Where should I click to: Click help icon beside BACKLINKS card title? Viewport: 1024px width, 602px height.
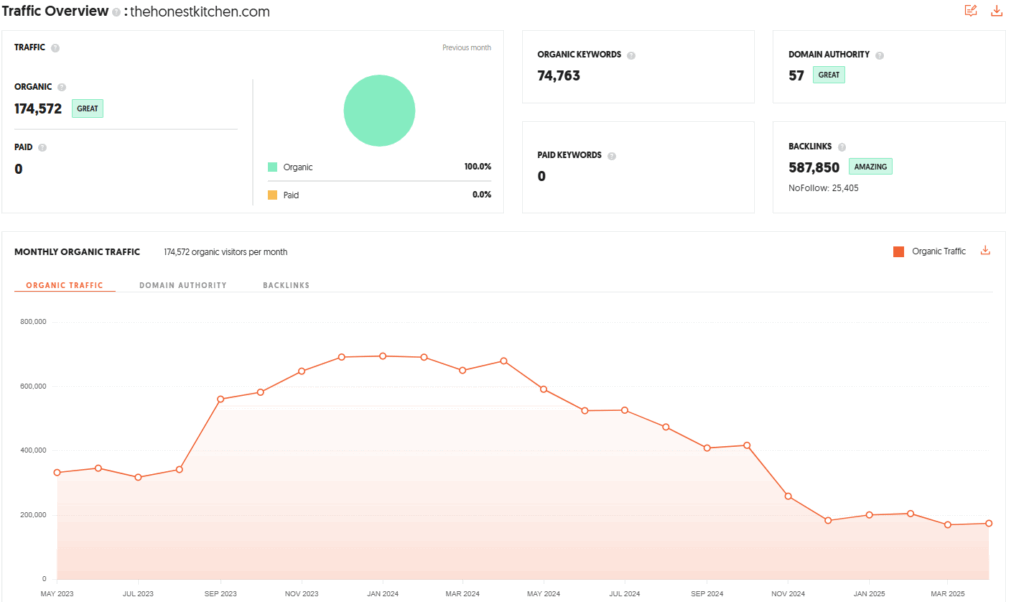point(842,147)
